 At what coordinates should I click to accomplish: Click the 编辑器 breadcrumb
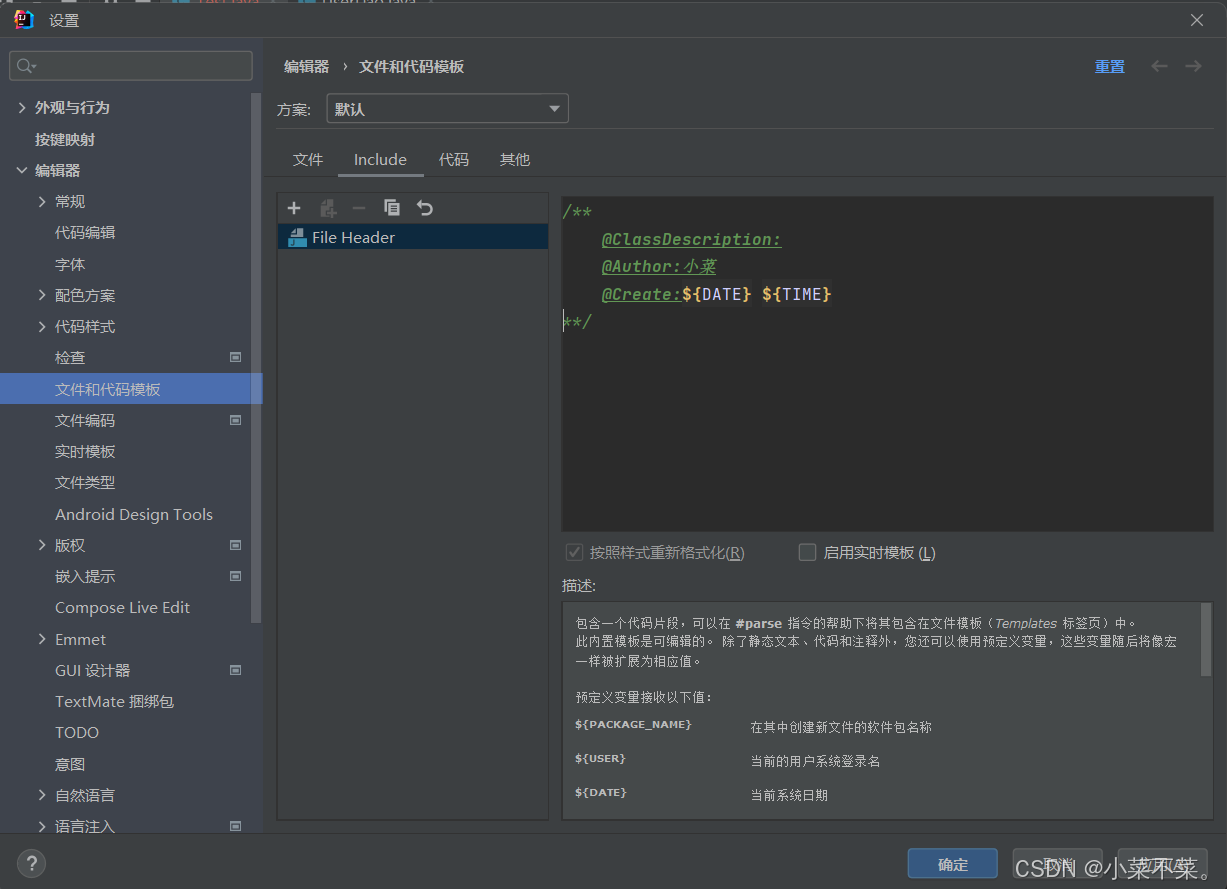306,66
